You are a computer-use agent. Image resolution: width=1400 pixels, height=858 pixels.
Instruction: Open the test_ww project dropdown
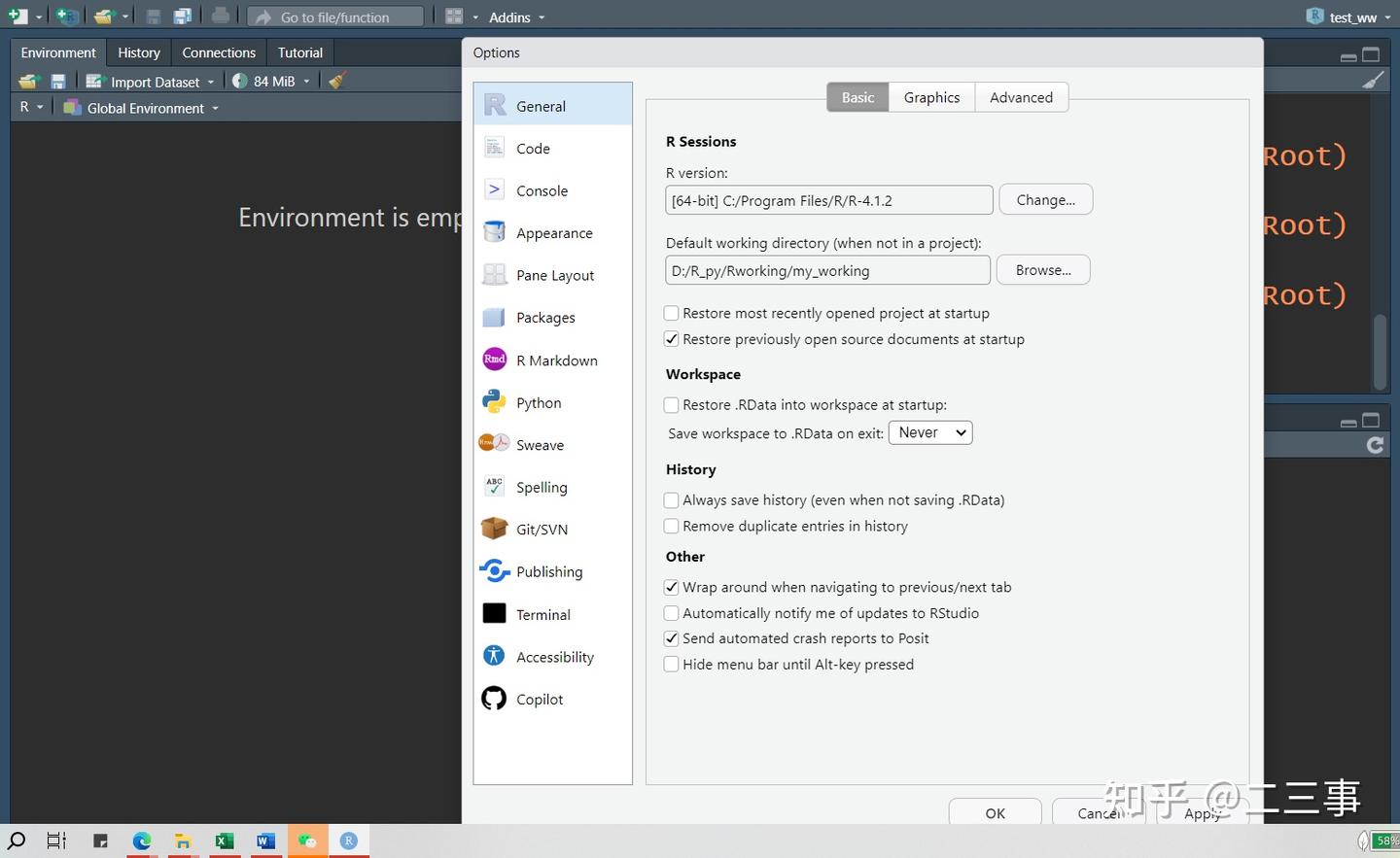coord(1348,17)
